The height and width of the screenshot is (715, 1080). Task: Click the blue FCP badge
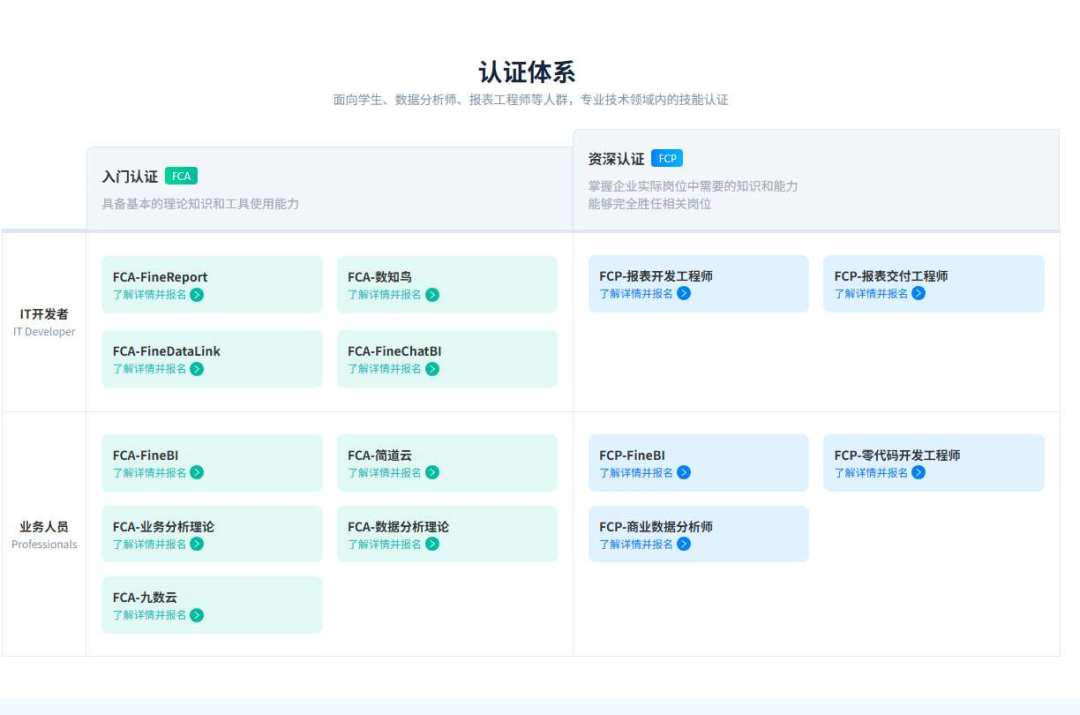667,158
